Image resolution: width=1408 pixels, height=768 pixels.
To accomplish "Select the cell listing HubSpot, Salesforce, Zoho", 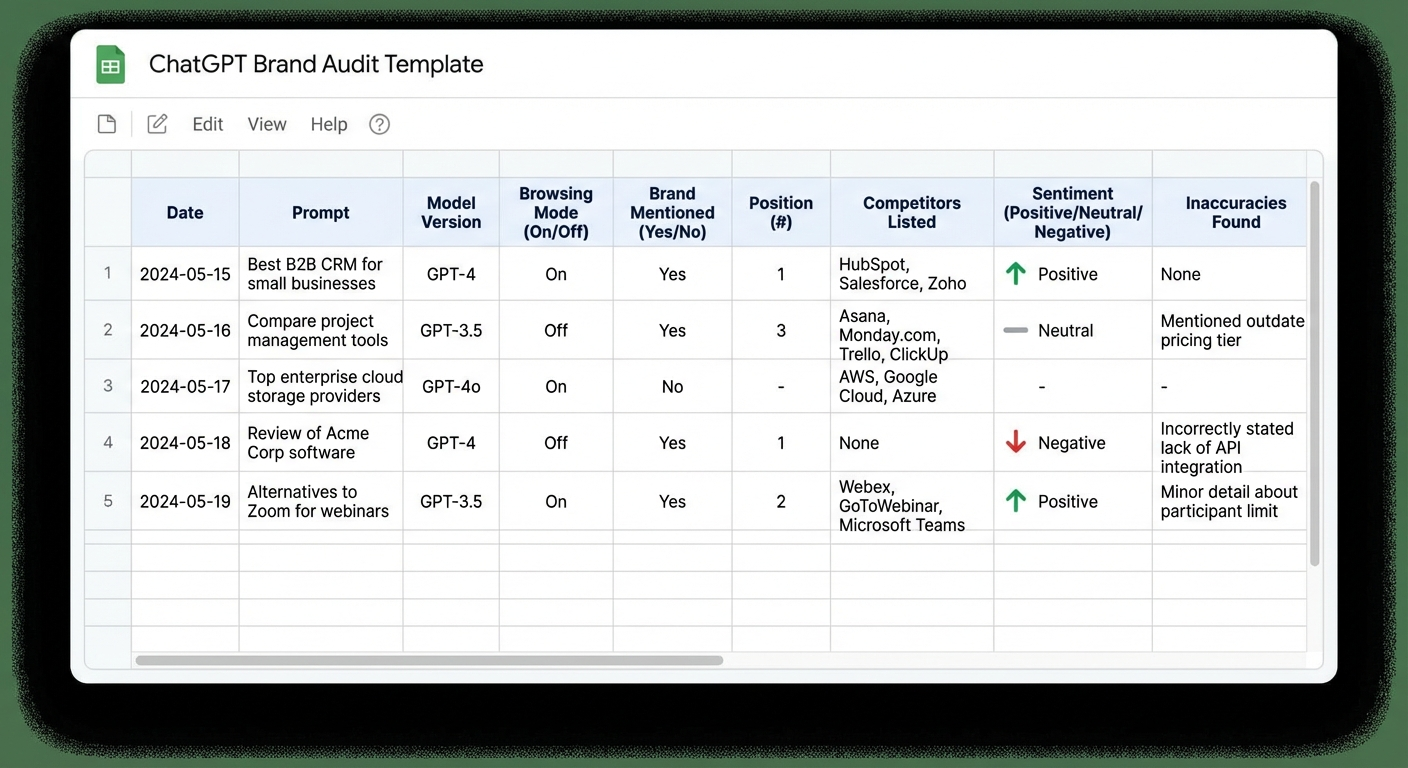I will (911, 273).
